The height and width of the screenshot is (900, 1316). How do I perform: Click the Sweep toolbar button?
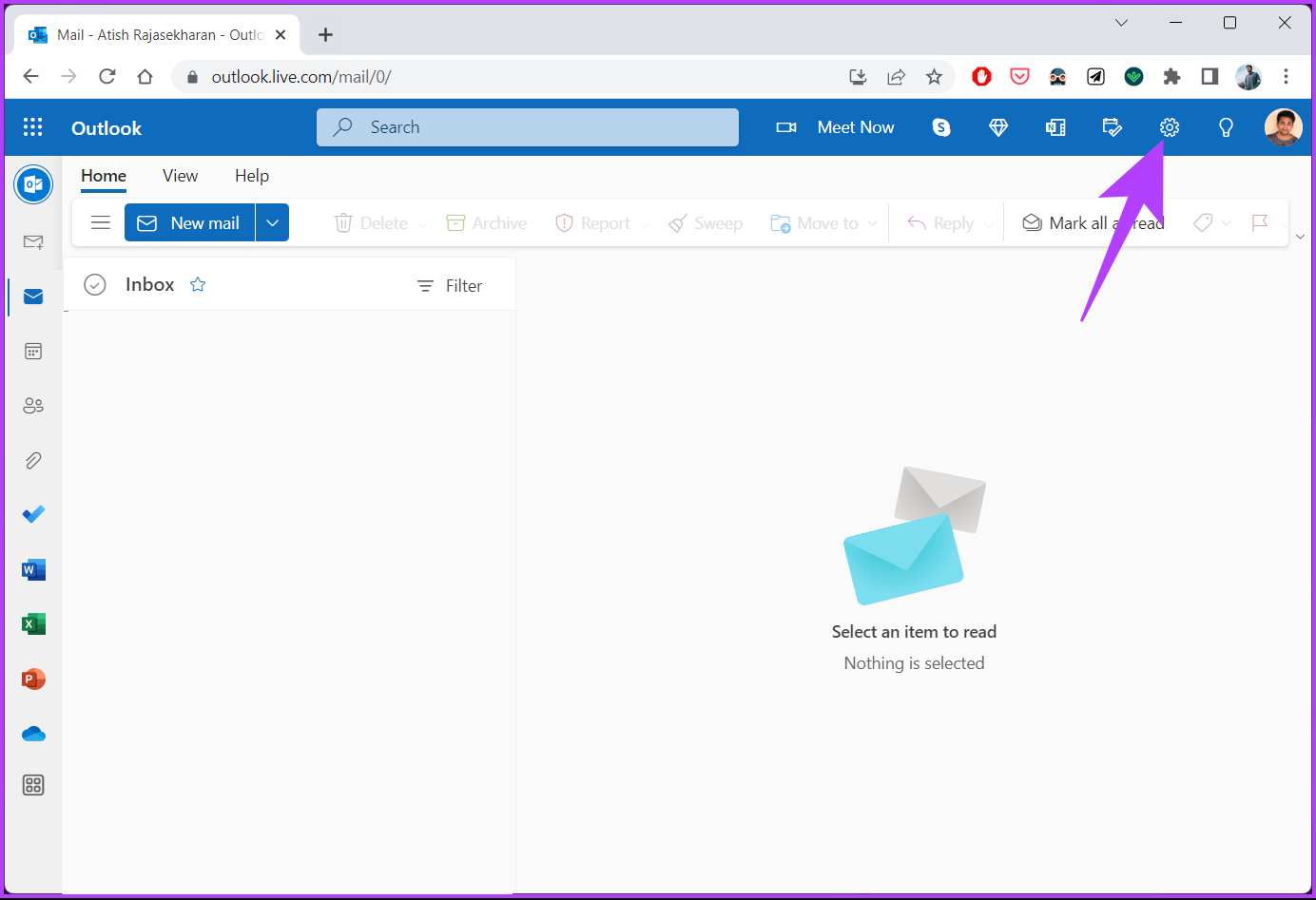pos(705,222)
